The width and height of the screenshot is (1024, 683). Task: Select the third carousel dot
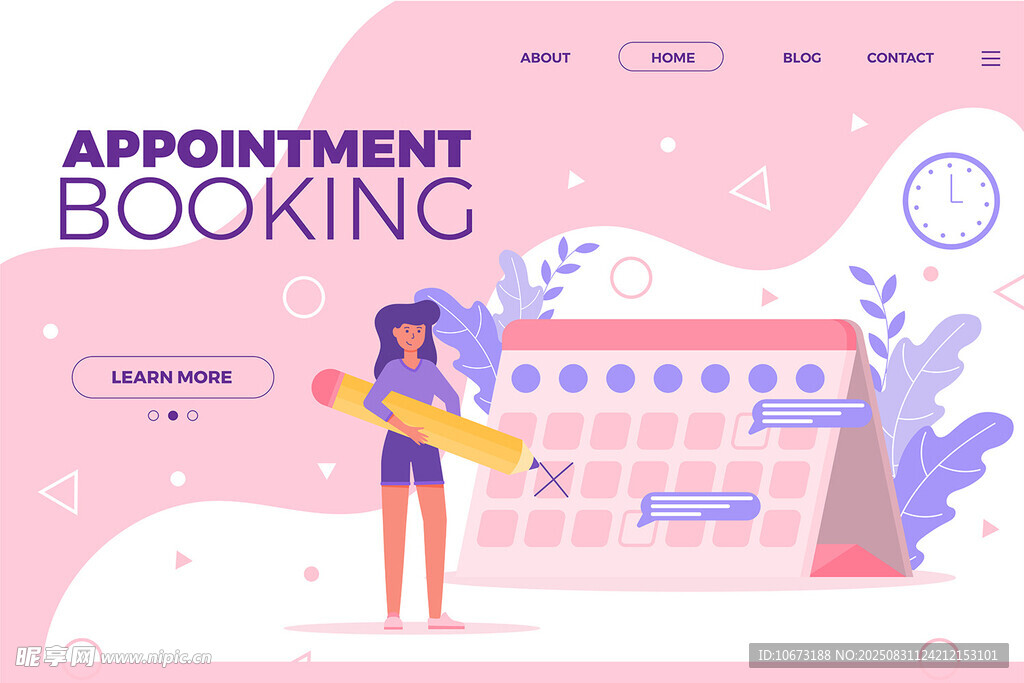(193, 415)
